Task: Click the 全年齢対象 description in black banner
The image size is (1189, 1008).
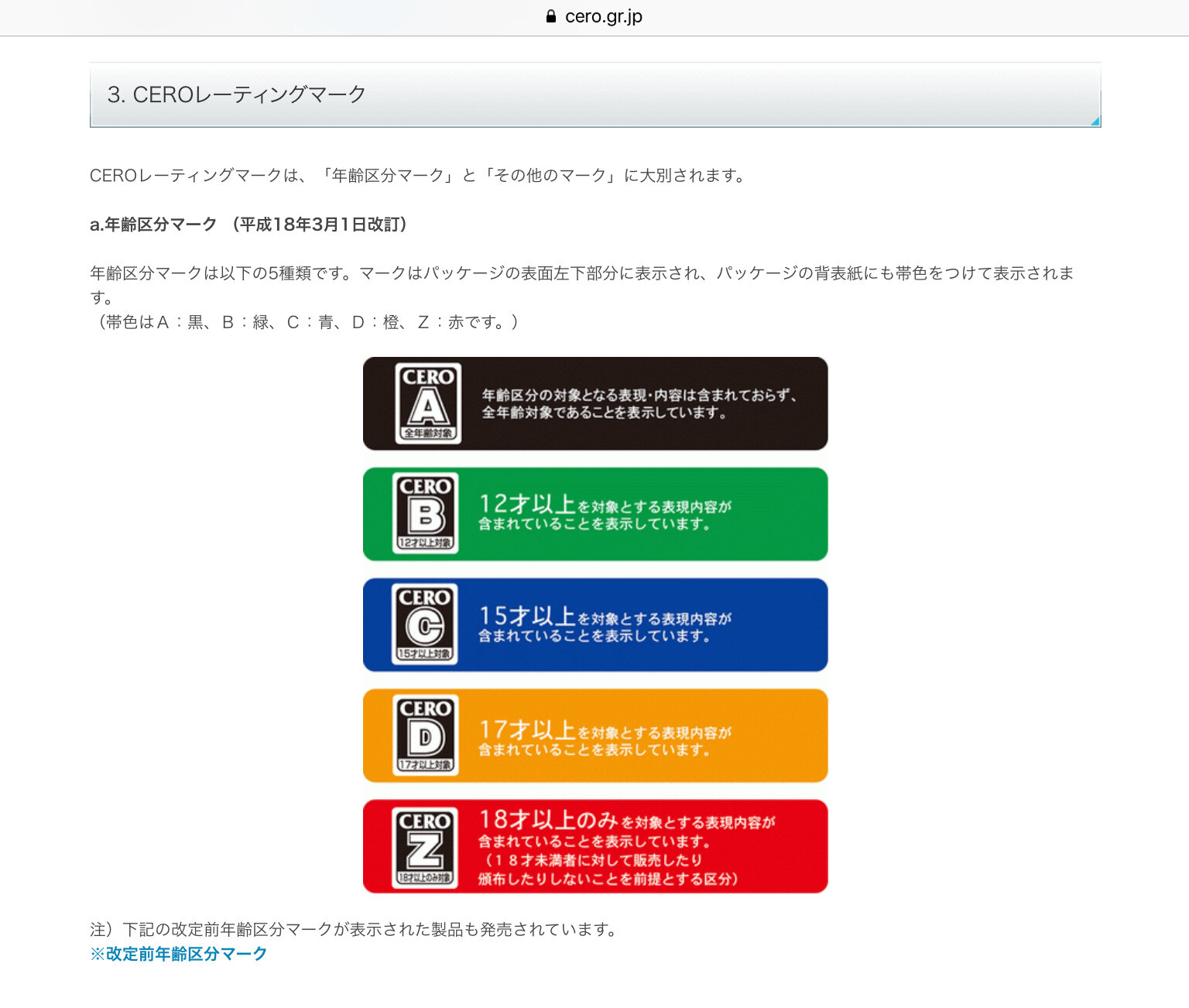Action: point(639,403)
